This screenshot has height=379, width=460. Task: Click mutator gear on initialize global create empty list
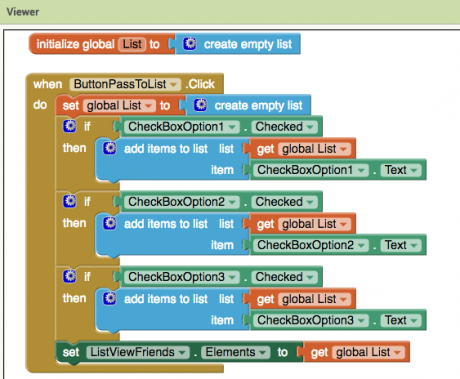(x=190, y=44)
